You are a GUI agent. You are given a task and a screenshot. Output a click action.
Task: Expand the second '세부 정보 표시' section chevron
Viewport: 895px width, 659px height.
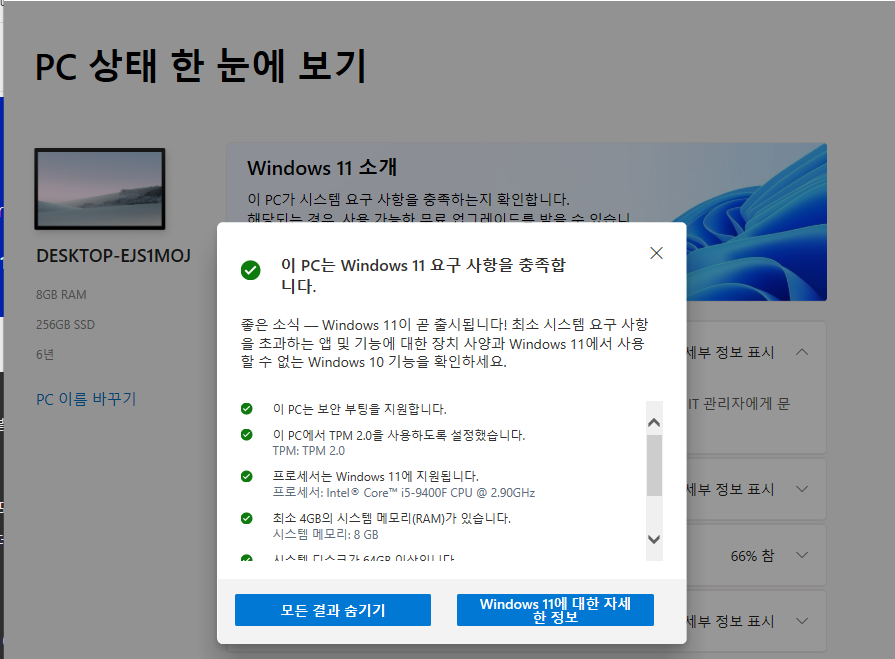802,489
